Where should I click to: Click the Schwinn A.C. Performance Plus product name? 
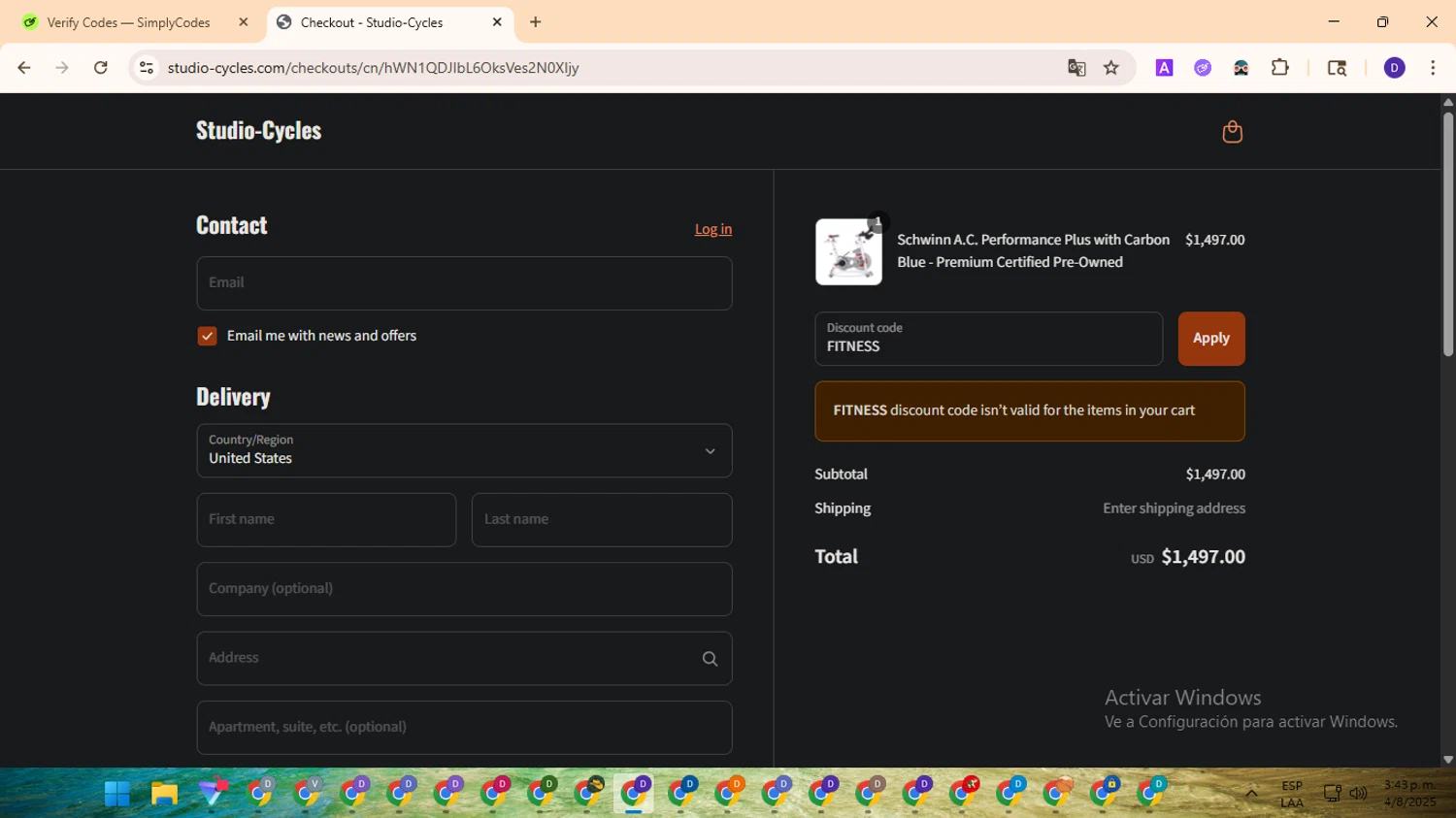(1033, 250)
